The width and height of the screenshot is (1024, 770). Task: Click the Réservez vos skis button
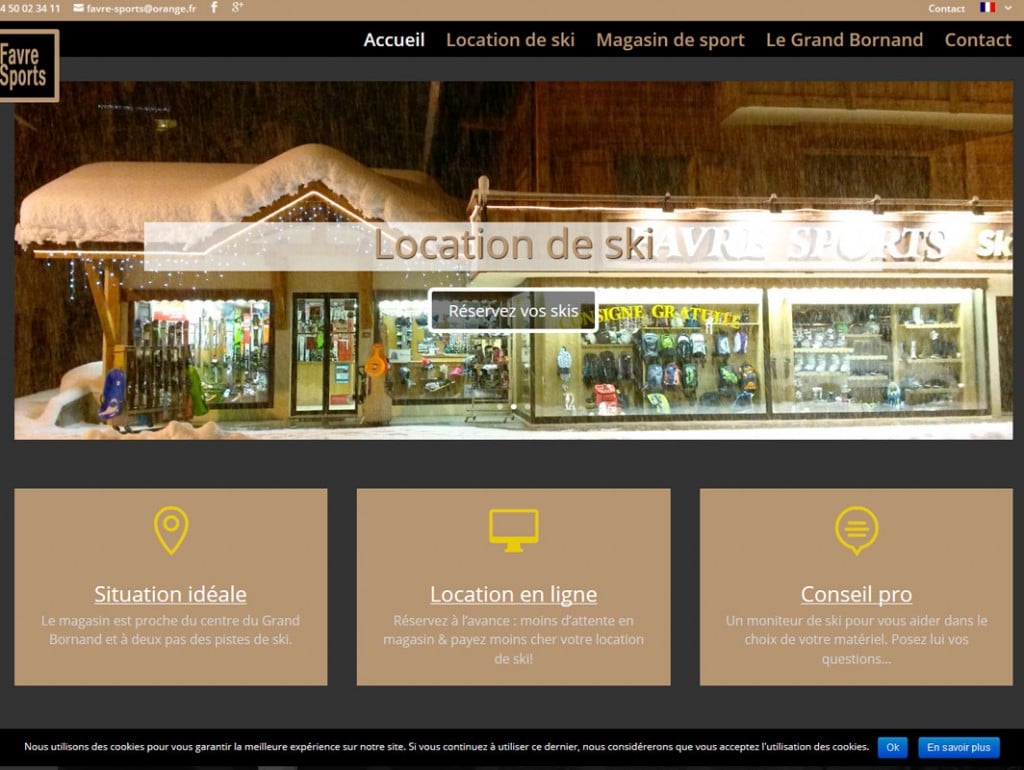(513, 311)
